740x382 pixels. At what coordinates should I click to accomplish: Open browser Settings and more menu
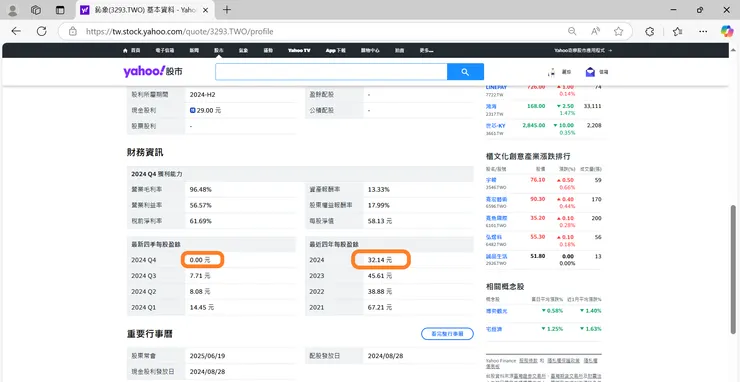tap(703, 31)
